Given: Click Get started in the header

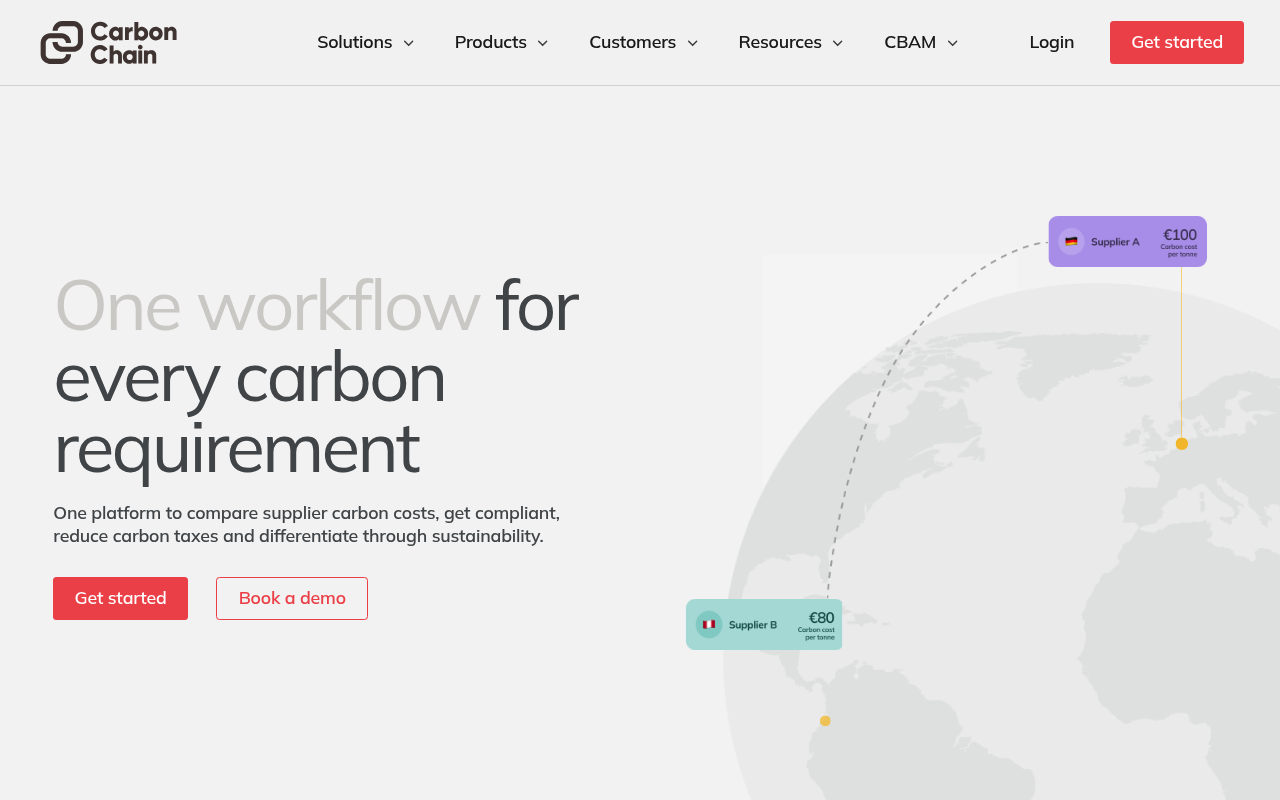Looking at the screenshot, I should tap(1177, 42).
